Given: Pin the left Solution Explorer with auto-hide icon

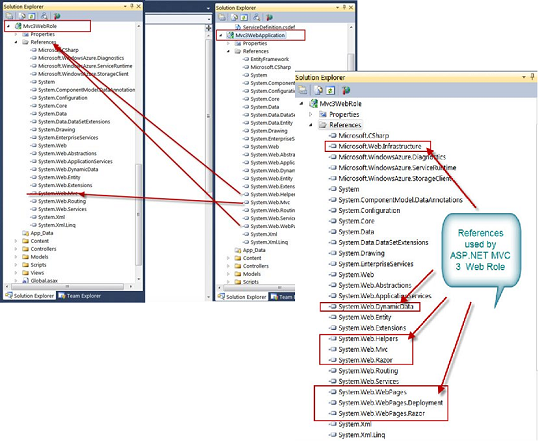Looking at the screenshot, I should tap(132, 6).
